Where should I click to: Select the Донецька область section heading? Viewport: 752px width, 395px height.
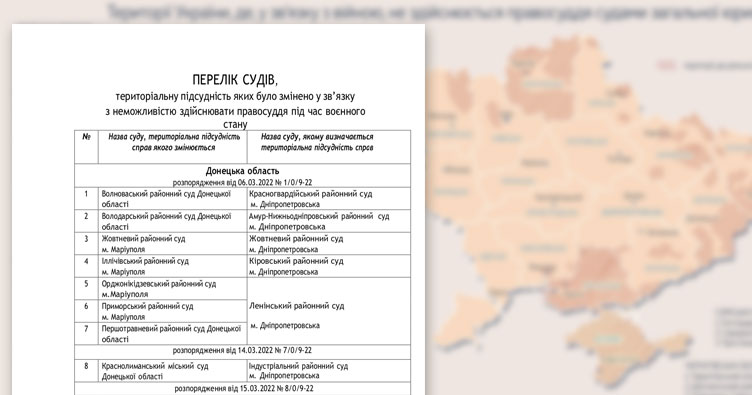[242, 171]
